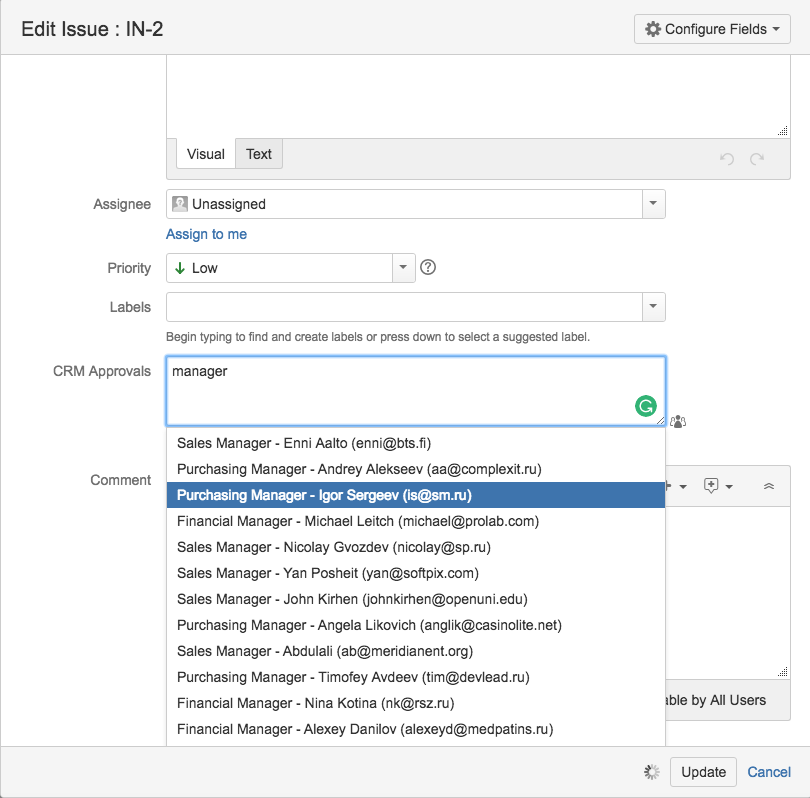Click the Assign to me link
Screen dimensions: 810x798
[x=206, y=234]
